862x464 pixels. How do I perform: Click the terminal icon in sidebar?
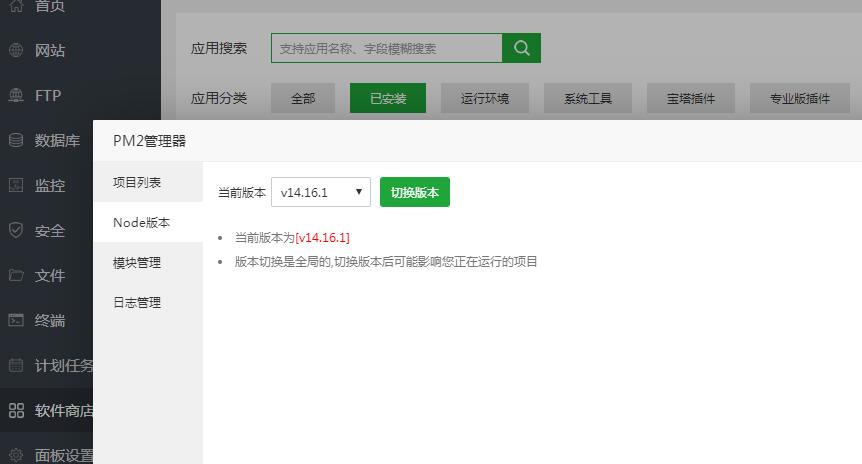[x=16, y=321]
